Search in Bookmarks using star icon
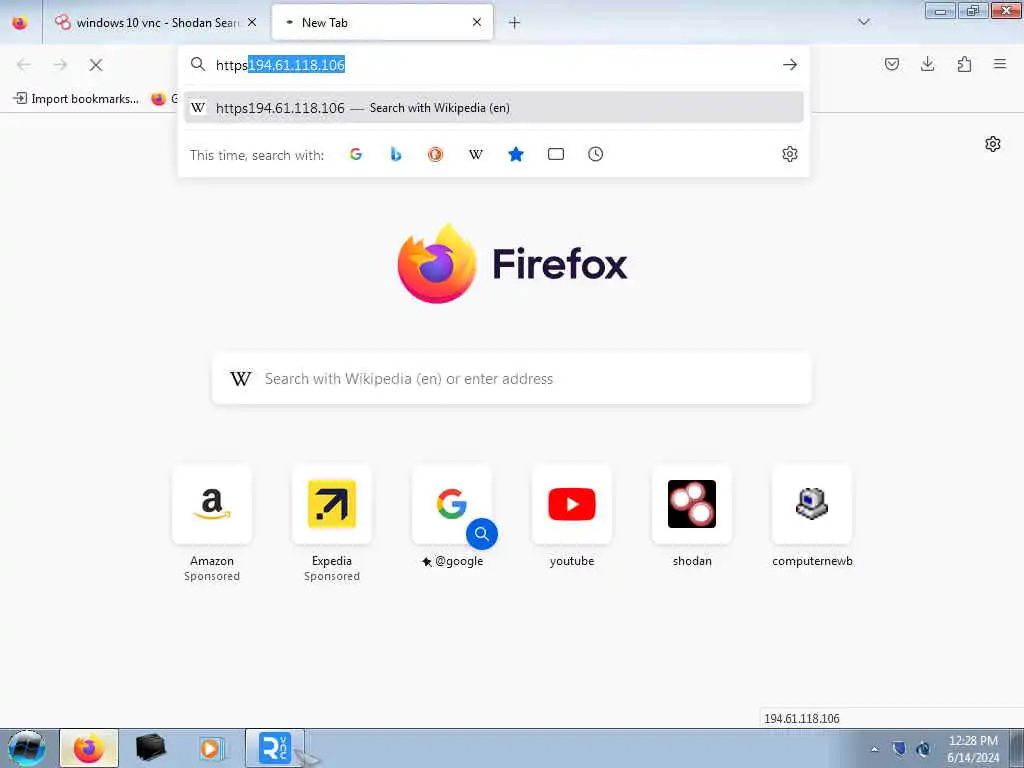Viewport: 1024px width, 768px height. [516, 154]
